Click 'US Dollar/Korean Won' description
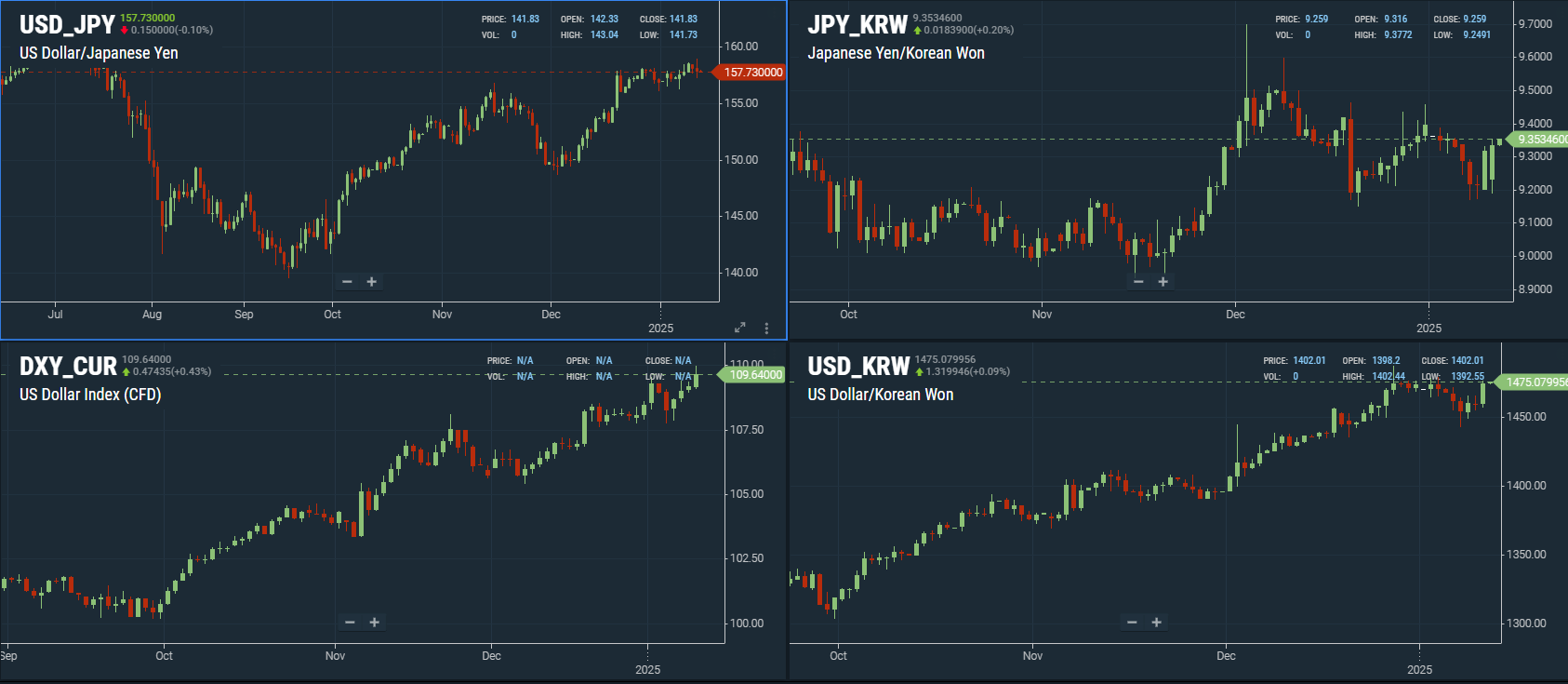This screenshot has height=684, width=1568. point(880,395)
